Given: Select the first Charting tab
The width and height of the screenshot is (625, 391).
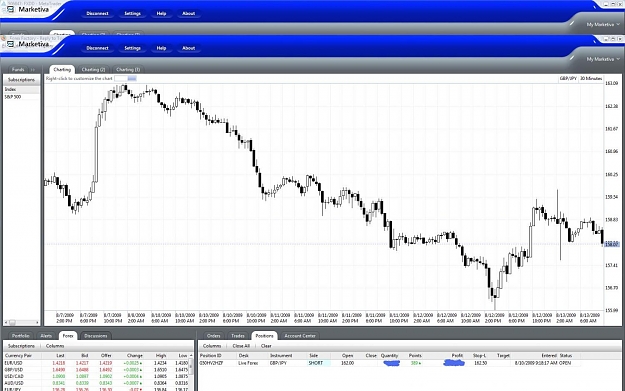Looking at the screenshot, I should 62,70.
